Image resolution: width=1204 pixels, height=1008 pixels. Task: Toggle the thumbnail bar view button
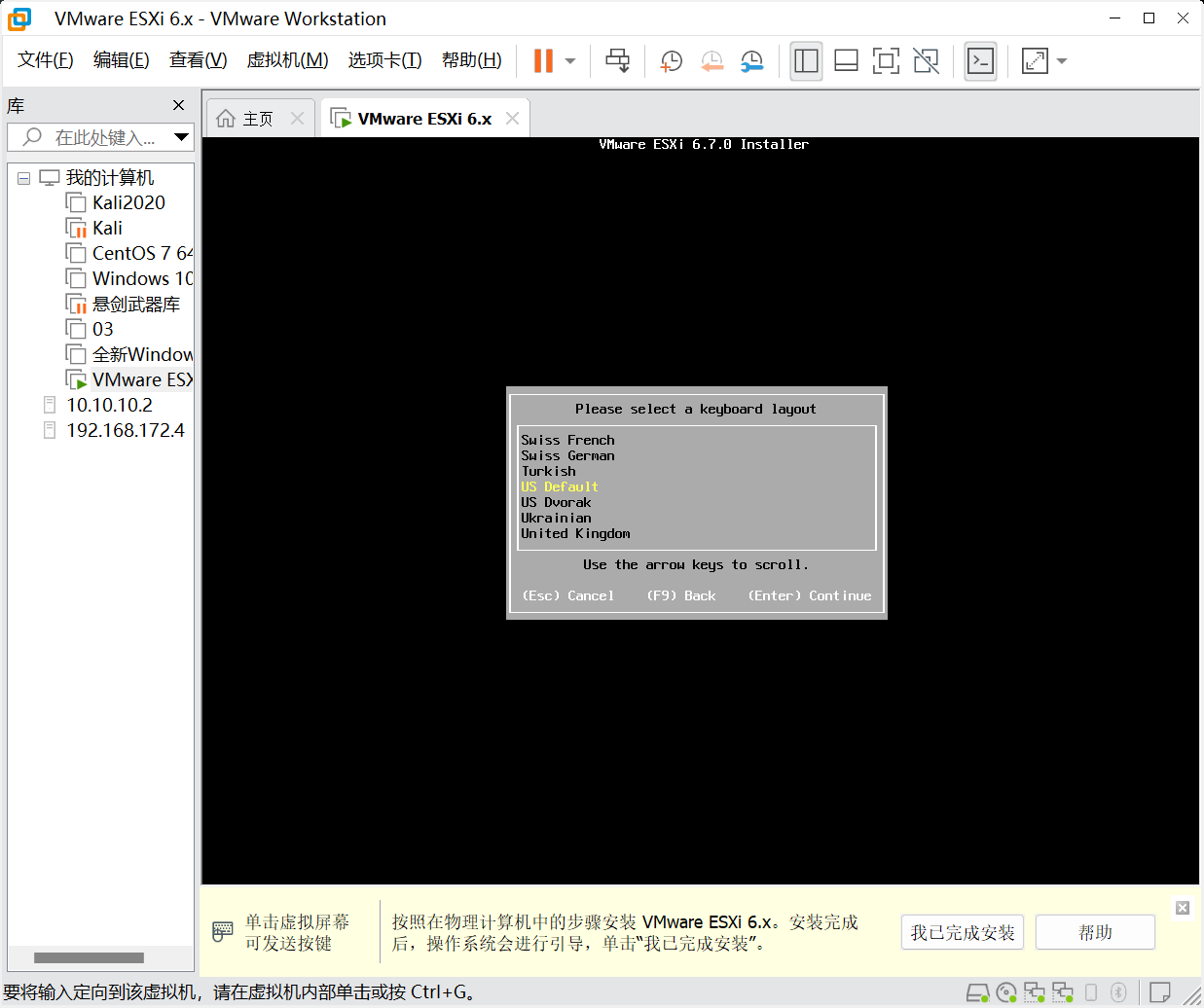point(846,61)
